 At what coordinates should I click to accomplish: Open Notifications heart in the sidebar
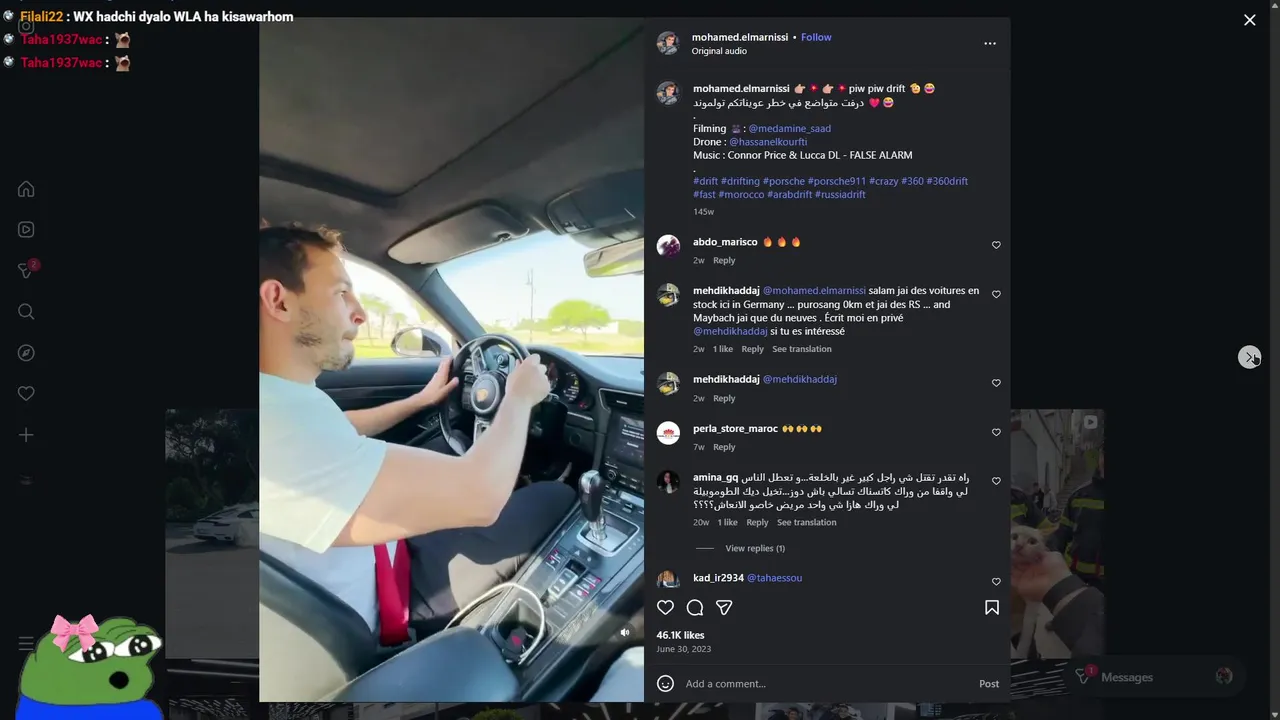[x=26, y=394]
